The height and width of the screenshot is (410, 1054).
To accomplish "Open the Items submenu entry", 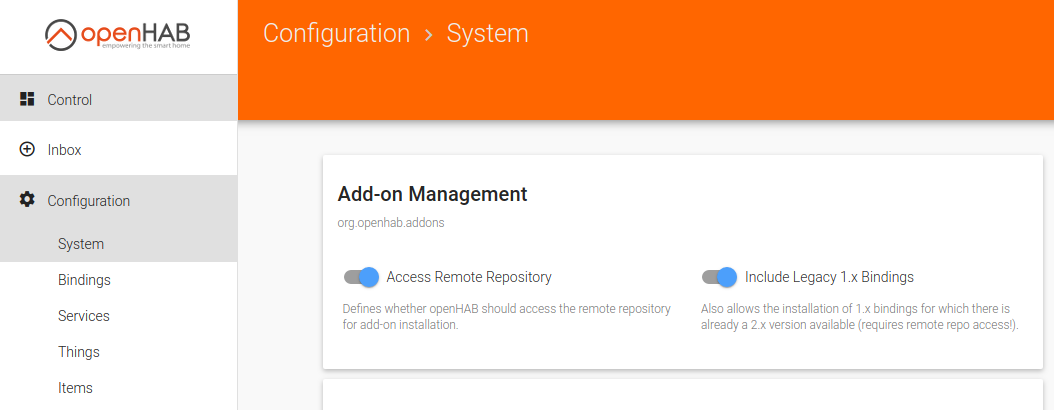I will (x=118, y=388).
